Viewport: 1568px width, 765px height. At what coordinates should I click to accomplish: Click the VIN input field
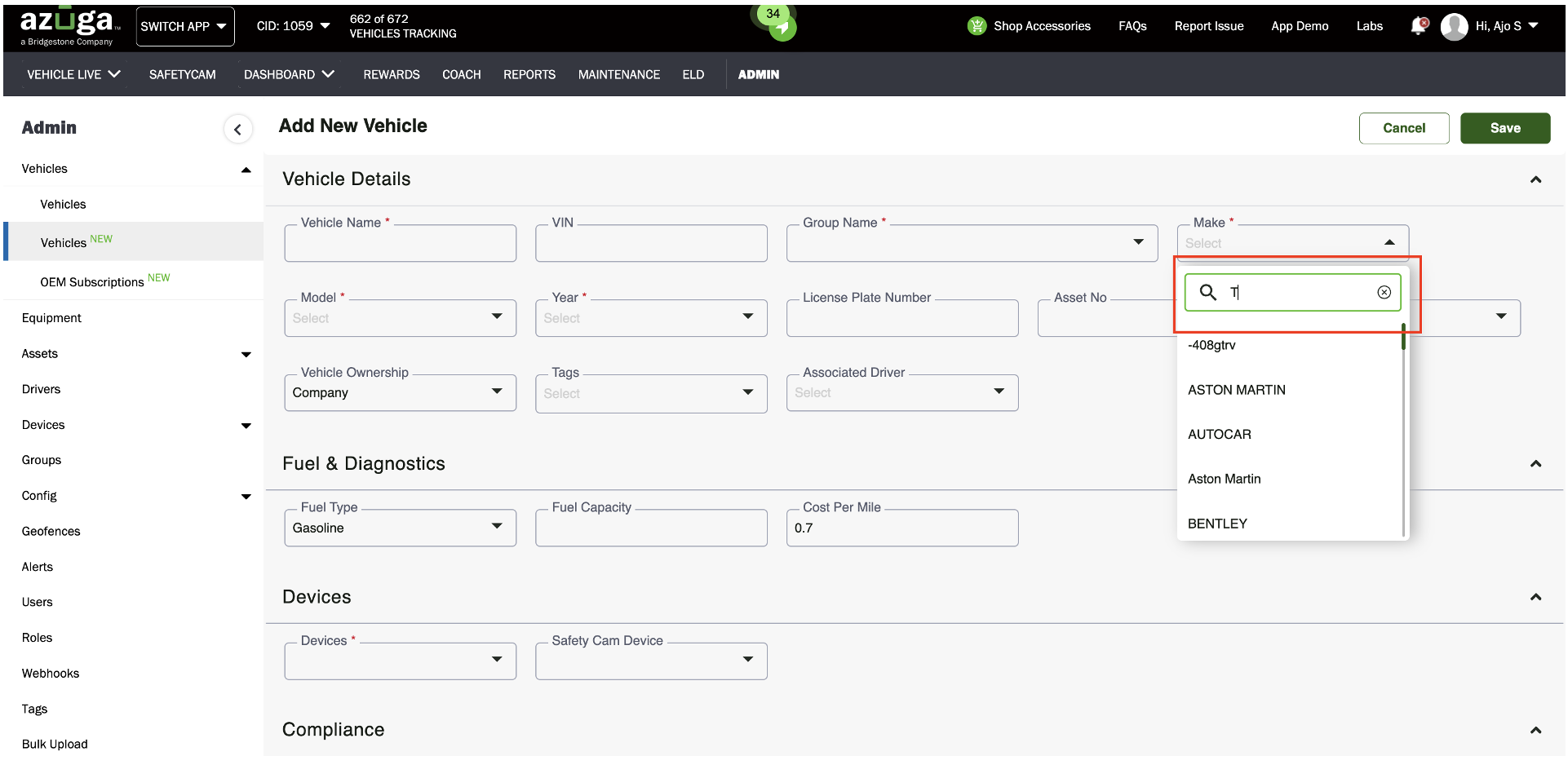point(651,243)
